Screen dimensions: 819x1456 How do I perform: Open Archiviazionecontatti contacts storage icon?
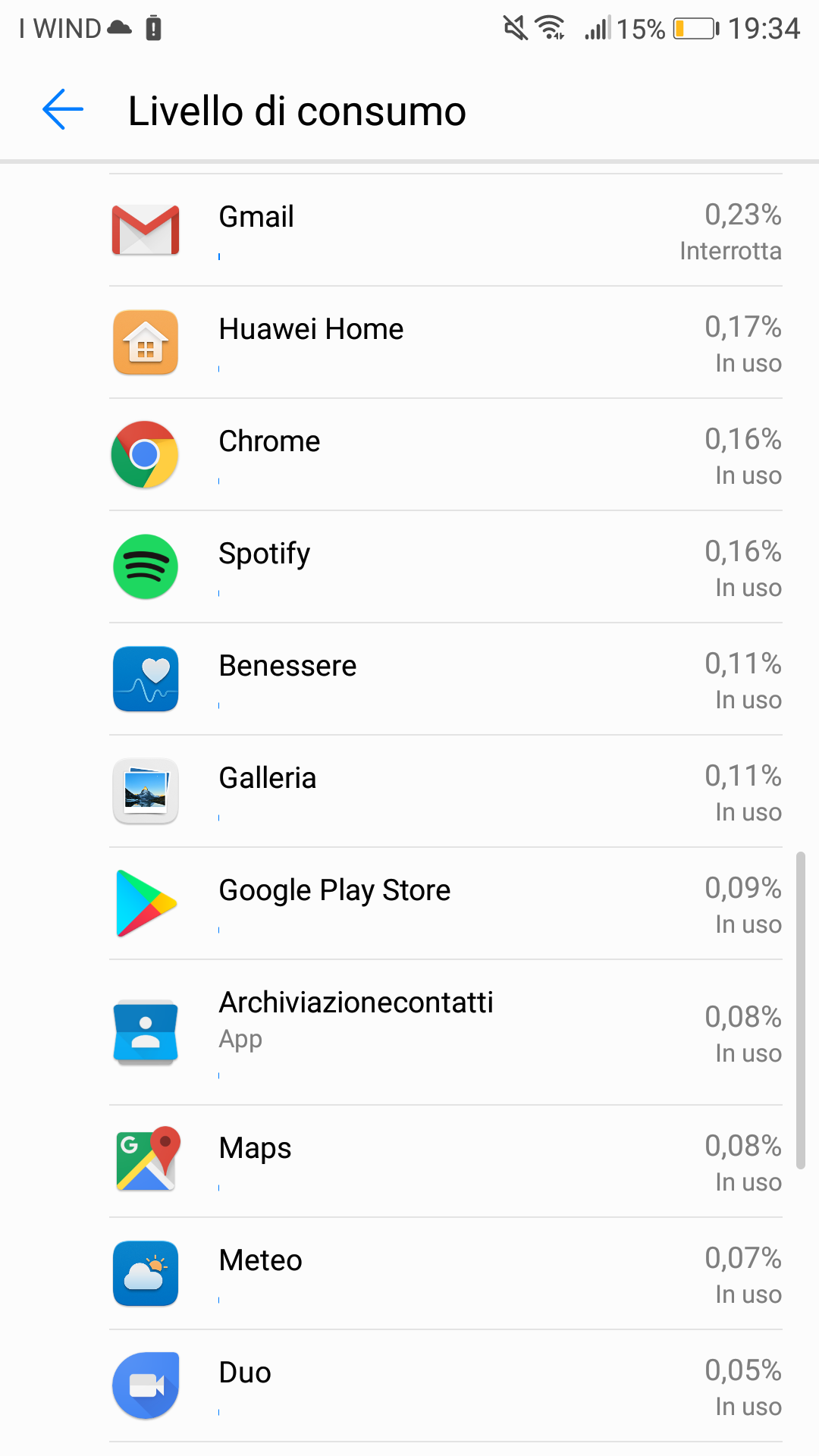(x=146, y=1032)
